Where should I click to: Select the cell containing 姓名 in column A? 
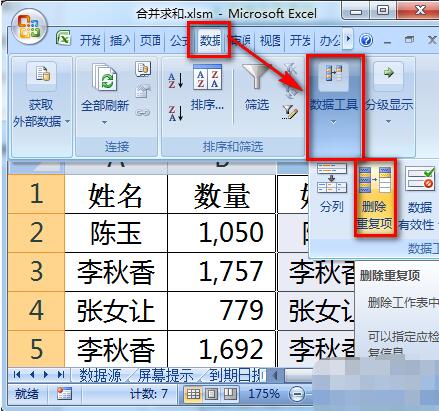click(x=116, y=194)
